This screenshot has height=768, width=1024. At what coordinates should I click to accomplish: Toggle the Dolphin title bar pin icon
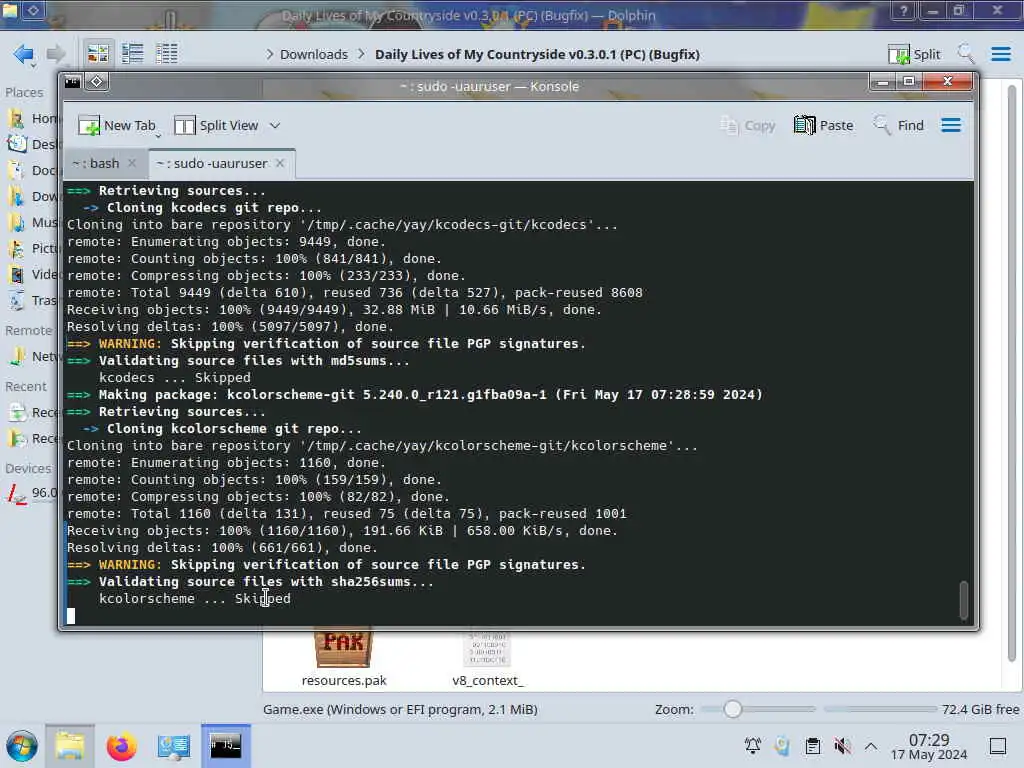point(33,10)
